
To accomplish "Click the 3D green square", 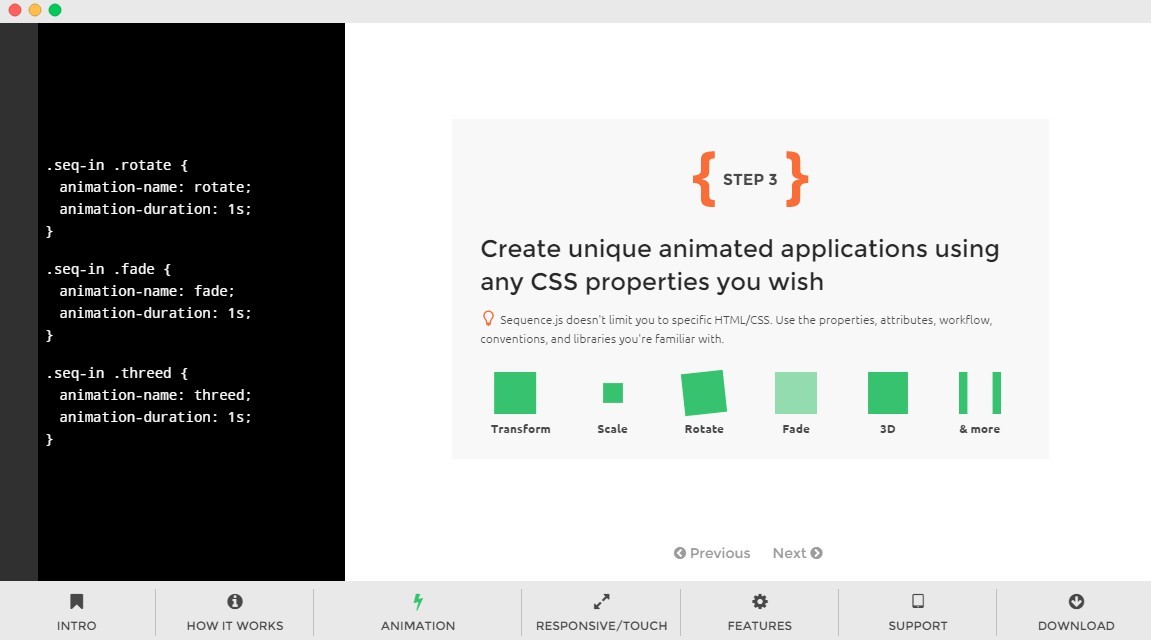I will (887, 393).
